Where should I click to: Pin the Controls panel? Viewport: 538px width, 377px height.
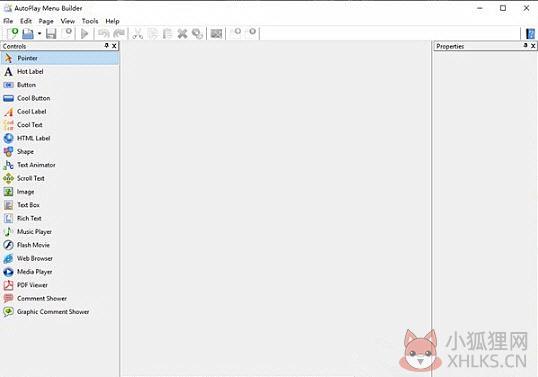point(106,46)
